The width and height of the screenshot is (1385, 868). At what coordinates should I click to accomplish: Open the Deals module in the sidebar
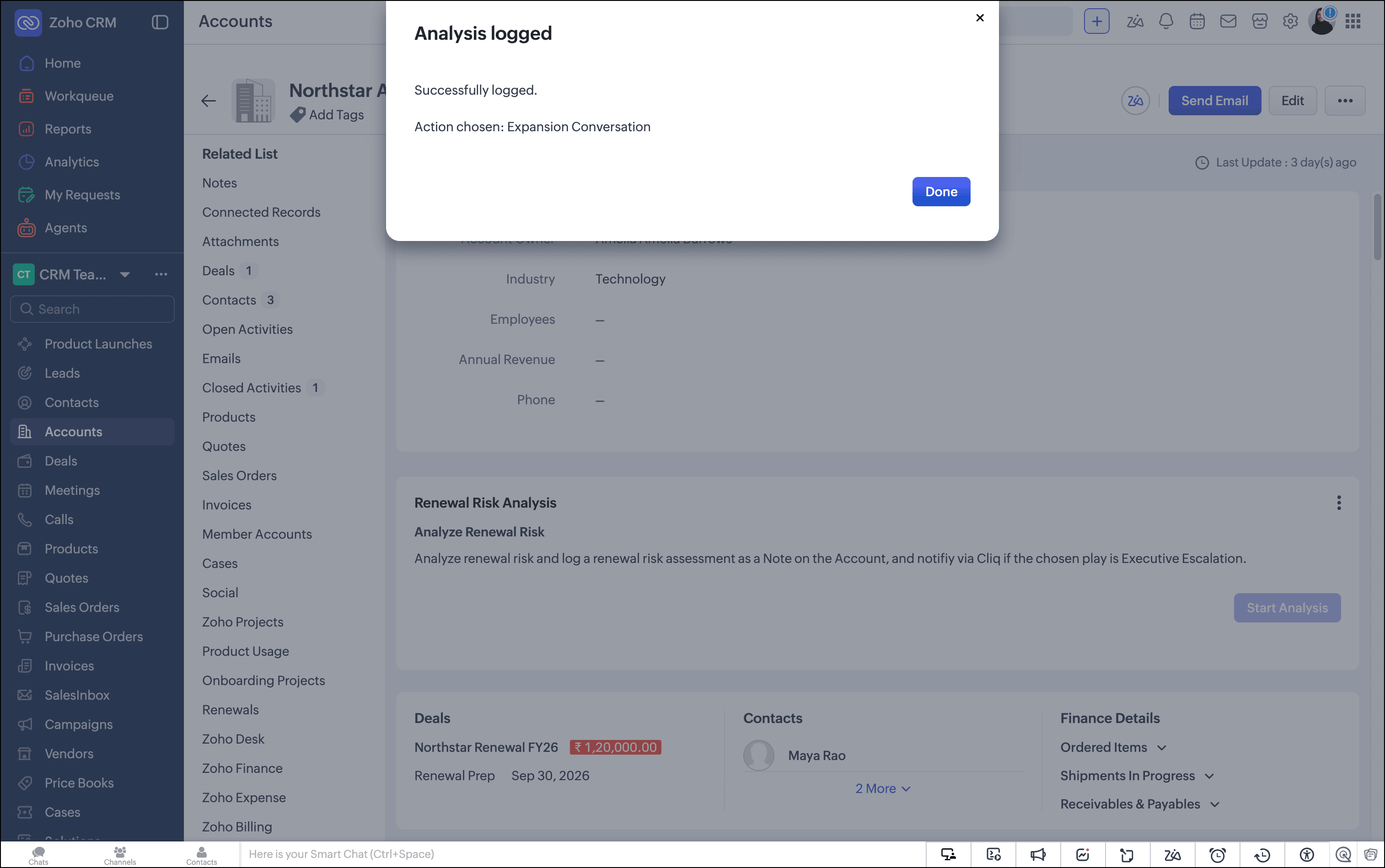pos(61,461)
